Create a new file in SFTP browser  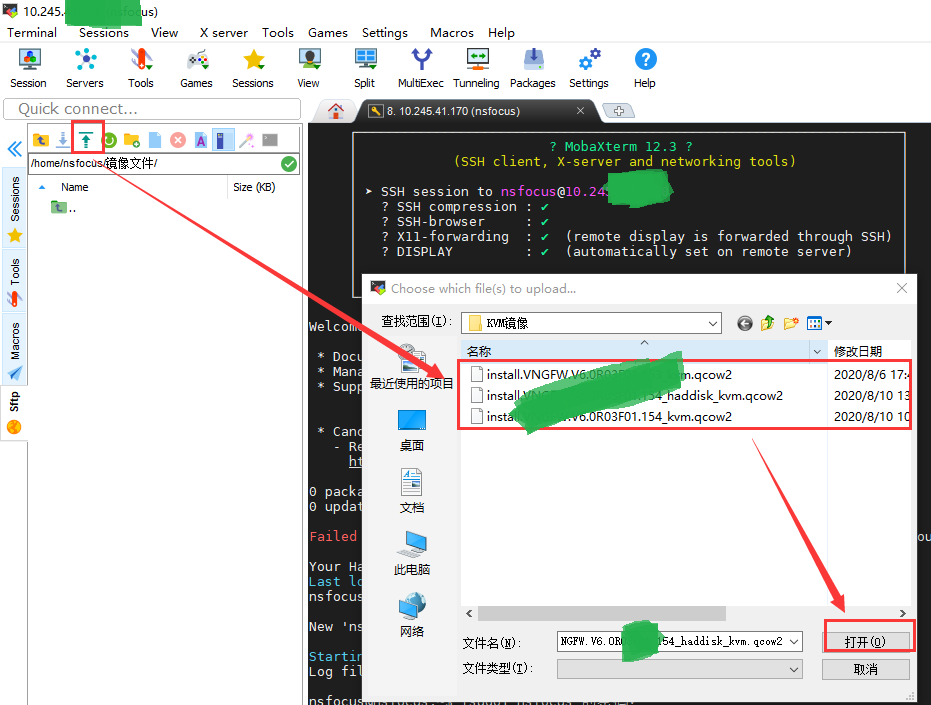[x=155, y=140]
